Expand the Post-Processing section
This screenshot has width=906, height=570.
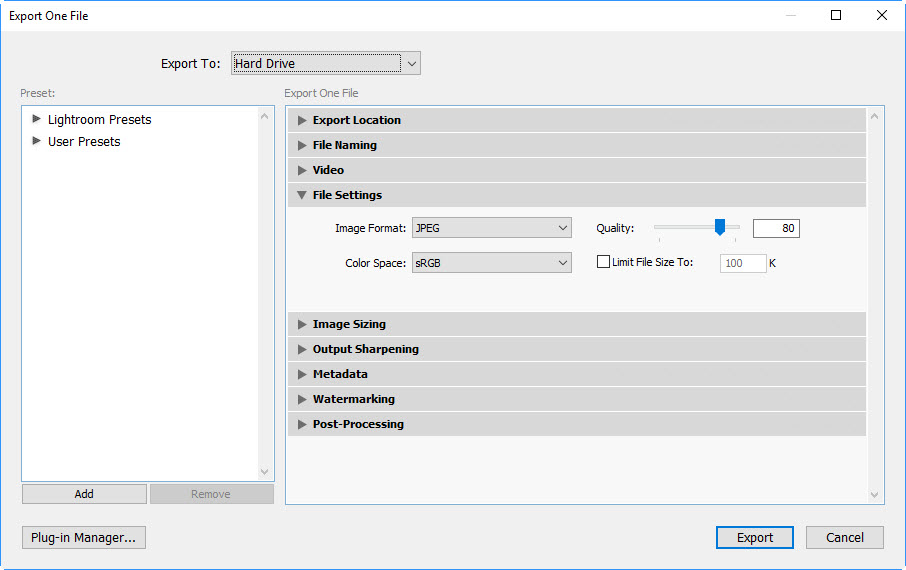coord(577,424)
